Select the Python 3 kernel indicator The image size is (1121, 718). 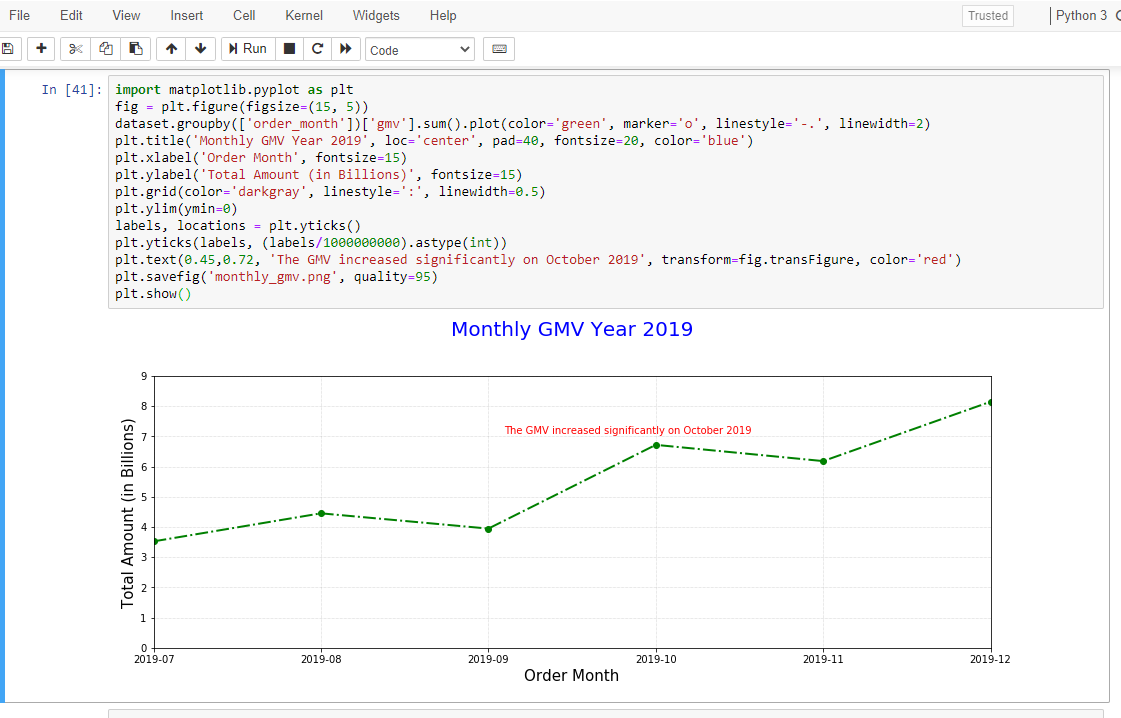click(1083, 15)
